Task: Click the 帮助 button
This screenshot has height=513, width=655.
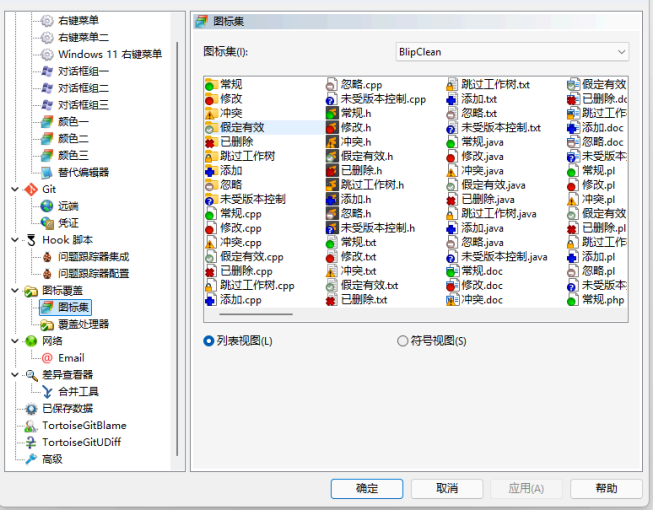Action: click(608, 490)
